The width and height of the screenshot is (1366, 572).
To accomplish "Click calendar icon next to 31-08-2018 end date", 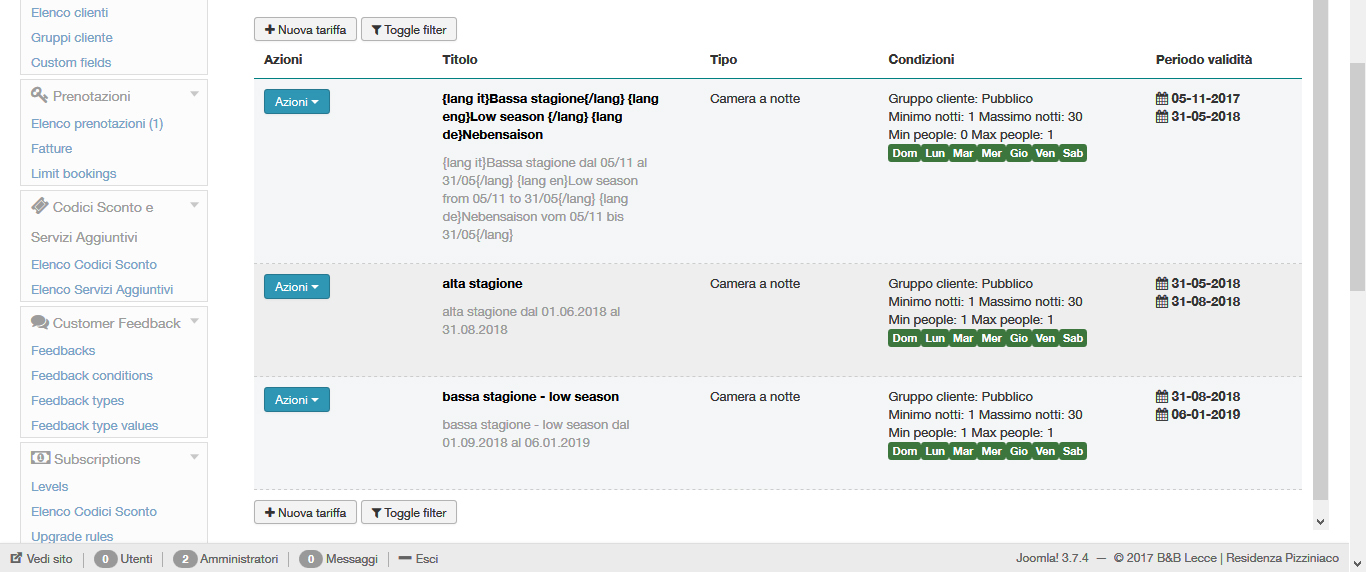I will coord(1162,302).
